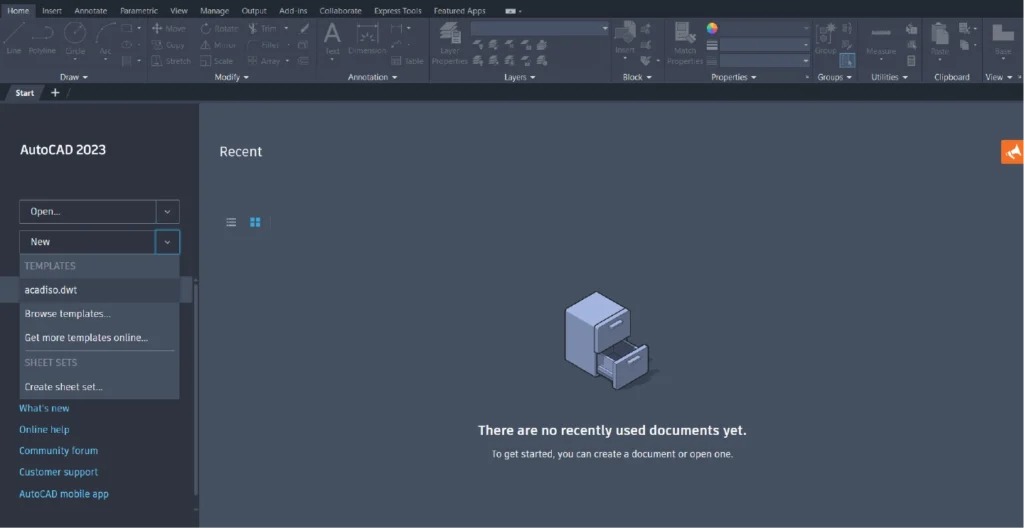The height and width of the screenshot is (528, 1024).
Task: Click the orange announcements megaphone icon
Action: pyautogui.click(x=1012, y=152)
